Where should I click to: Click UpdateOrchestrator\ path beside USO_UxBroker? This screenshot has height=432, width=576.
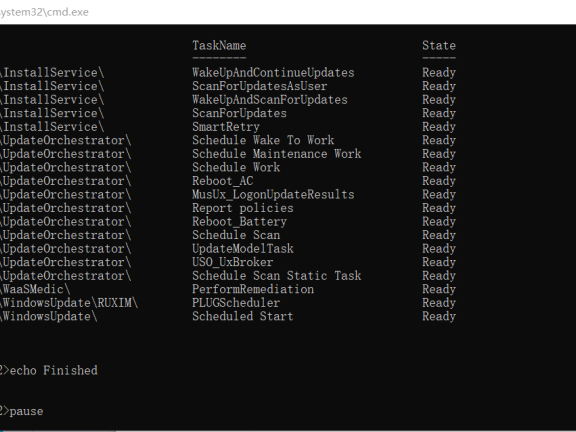coord(65,262)
